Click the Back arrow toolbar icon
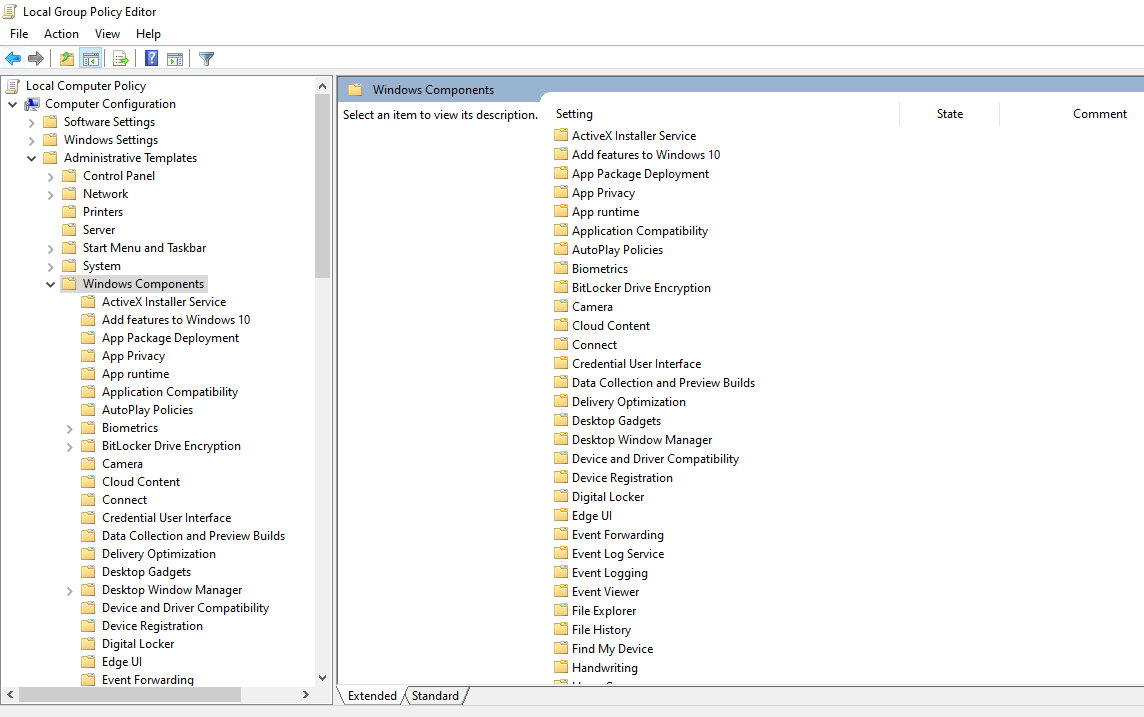 coord(13,58)
